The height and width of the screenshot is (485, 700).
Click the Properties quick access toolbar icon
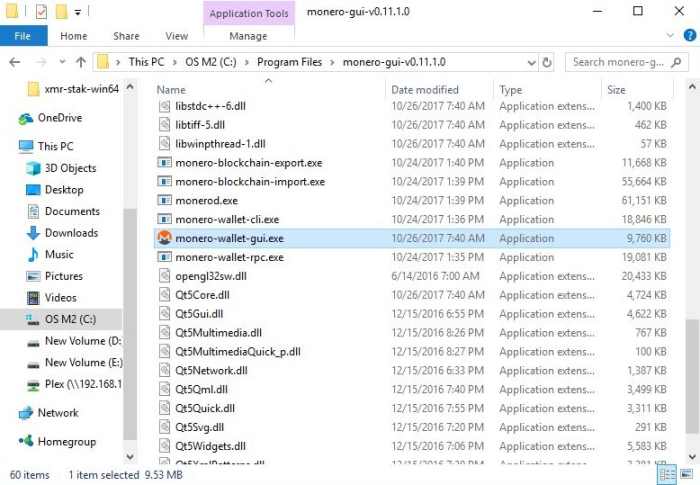[x=41, y=12]
